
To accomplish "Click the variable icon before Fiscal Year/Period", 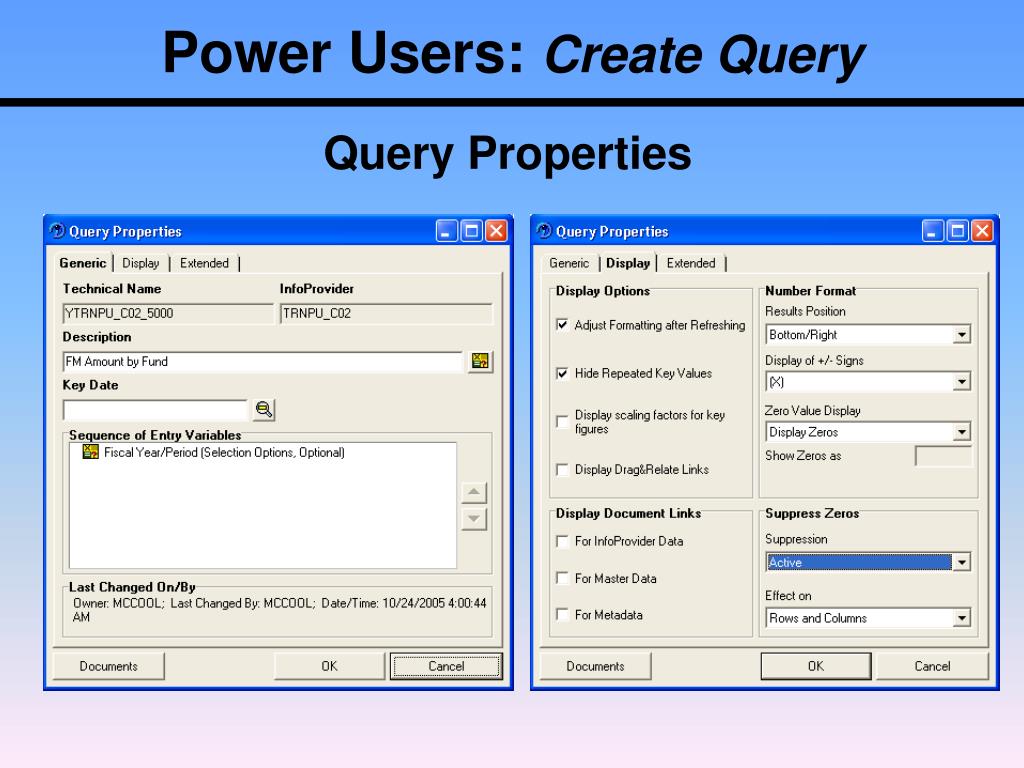I will [90, 451].
